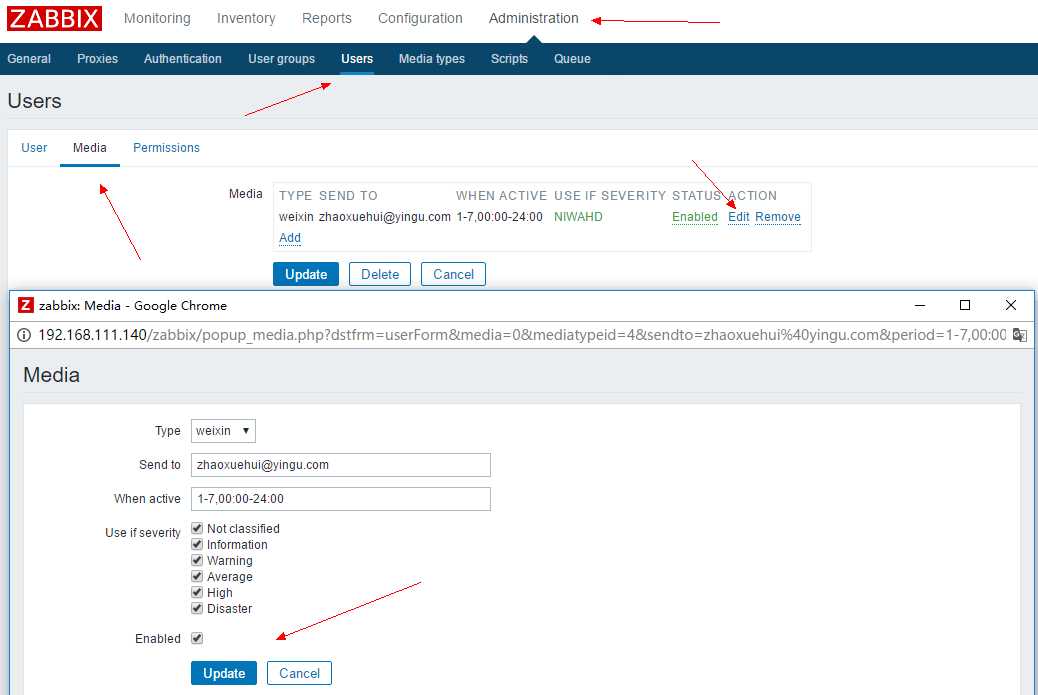
Task: Click Update button in Media popup
Action: pos(224,673)
